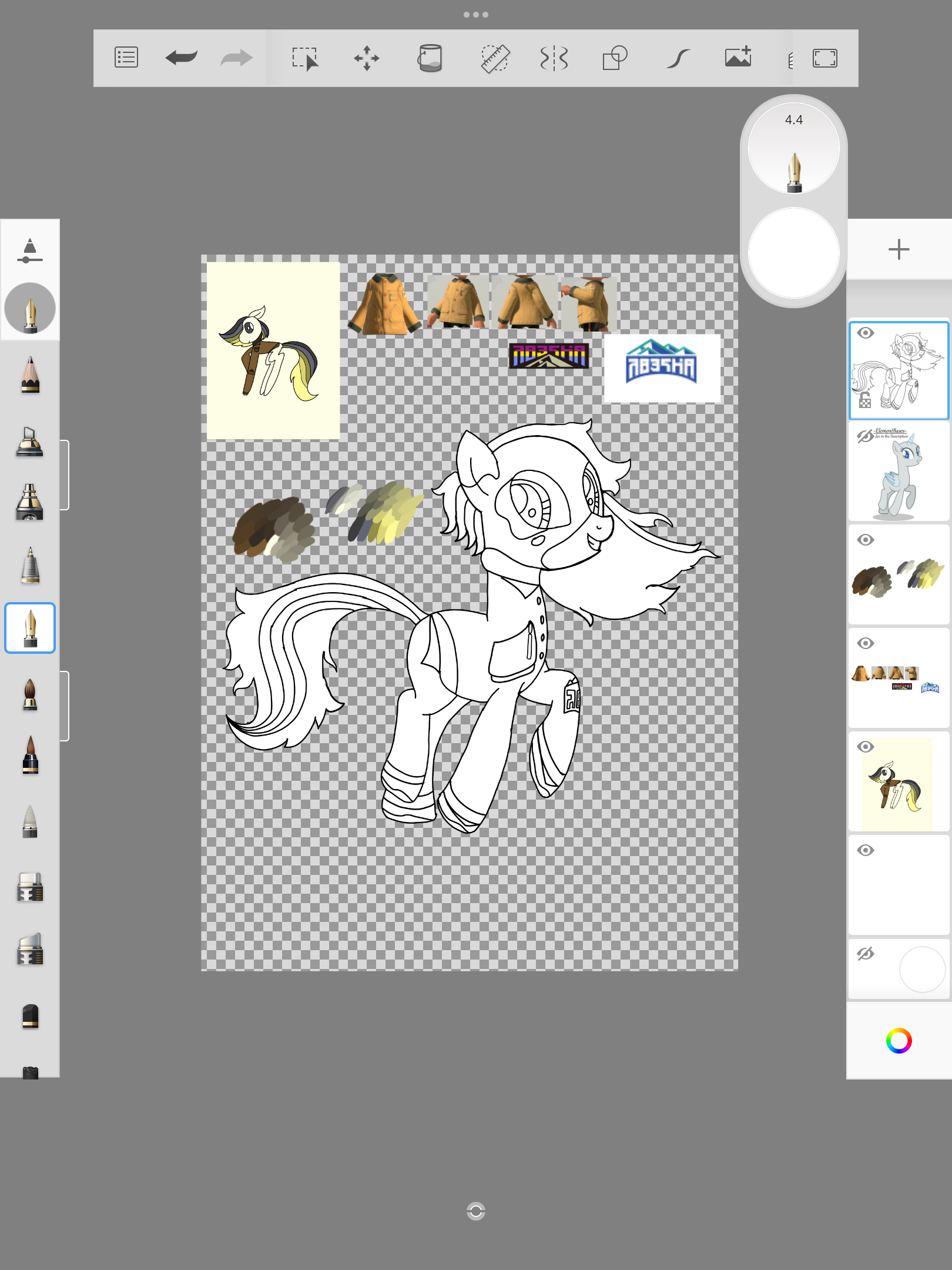The width and height of the screenshot is (952, 1270).
Task: Select the Pencil brush
Action: tap(30, 375)
